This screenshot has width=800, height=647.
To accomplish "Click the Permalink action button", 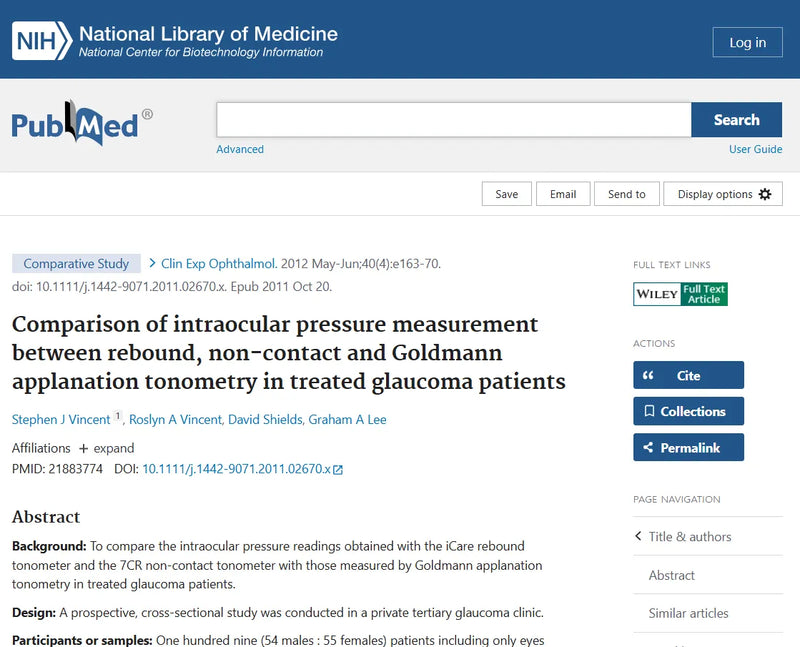I will (x=688, y=447).
